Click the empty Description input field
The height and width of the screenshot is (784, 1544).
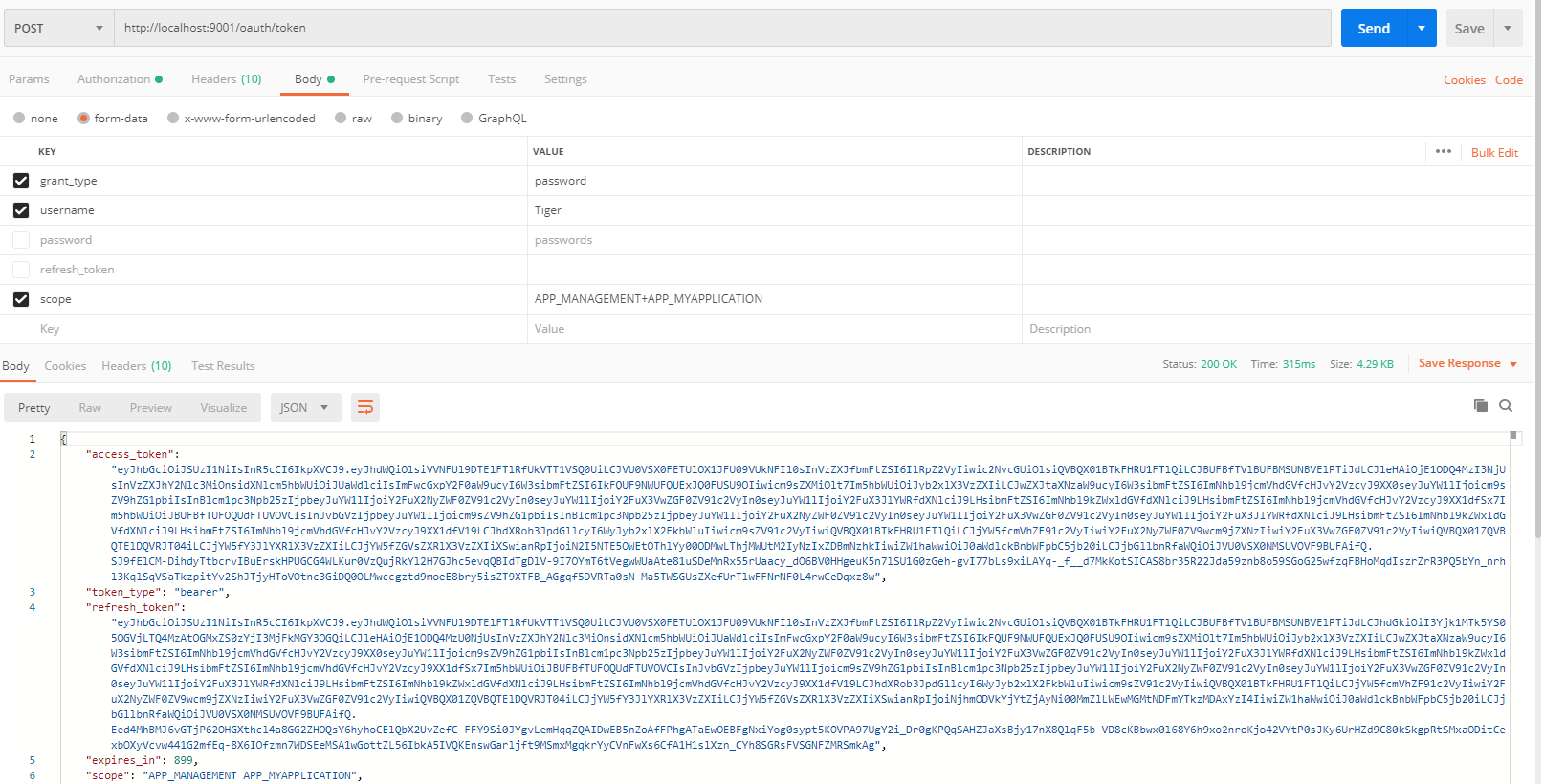[1277, 329]
